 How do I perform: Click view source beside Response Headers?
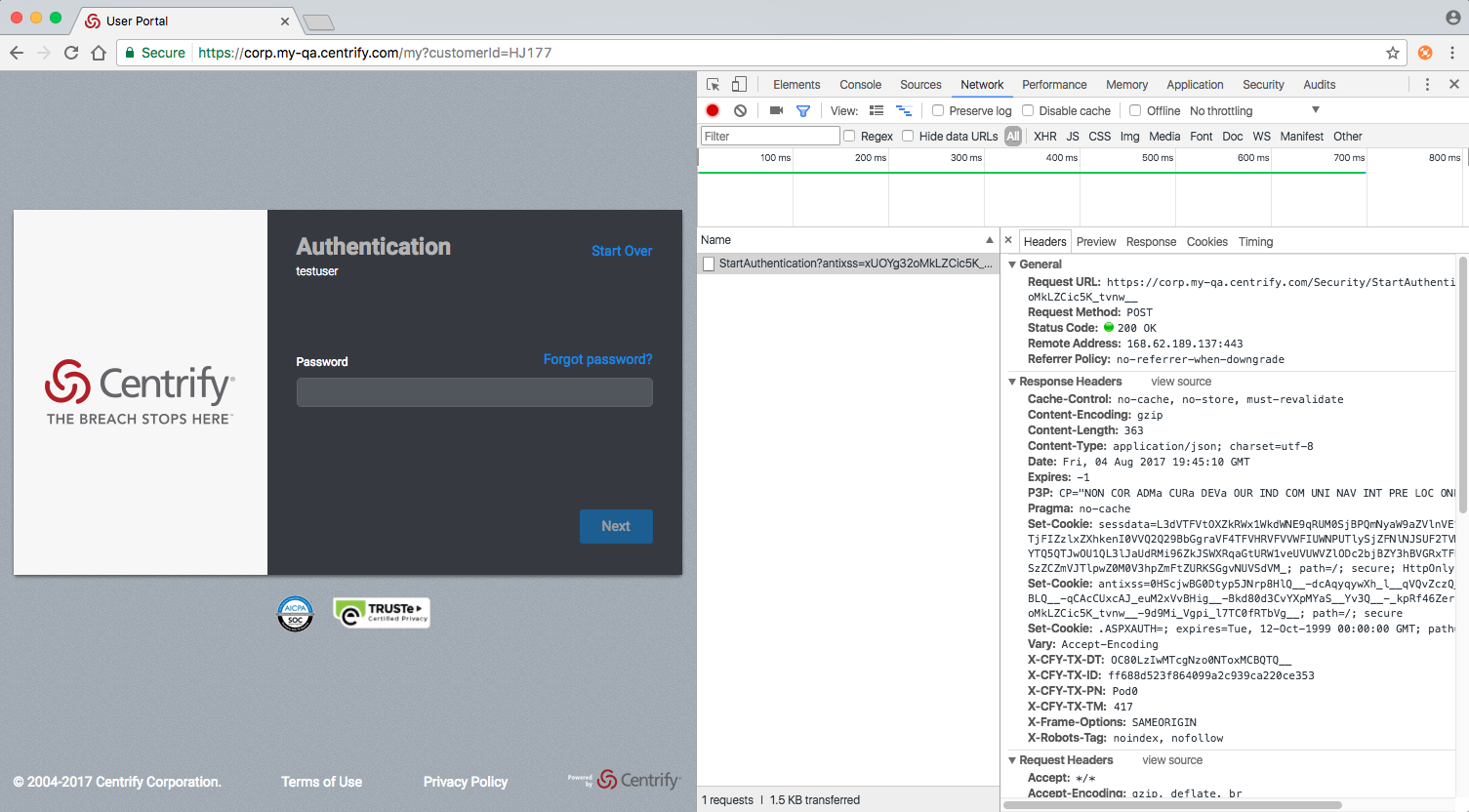tap(1181, 382)
